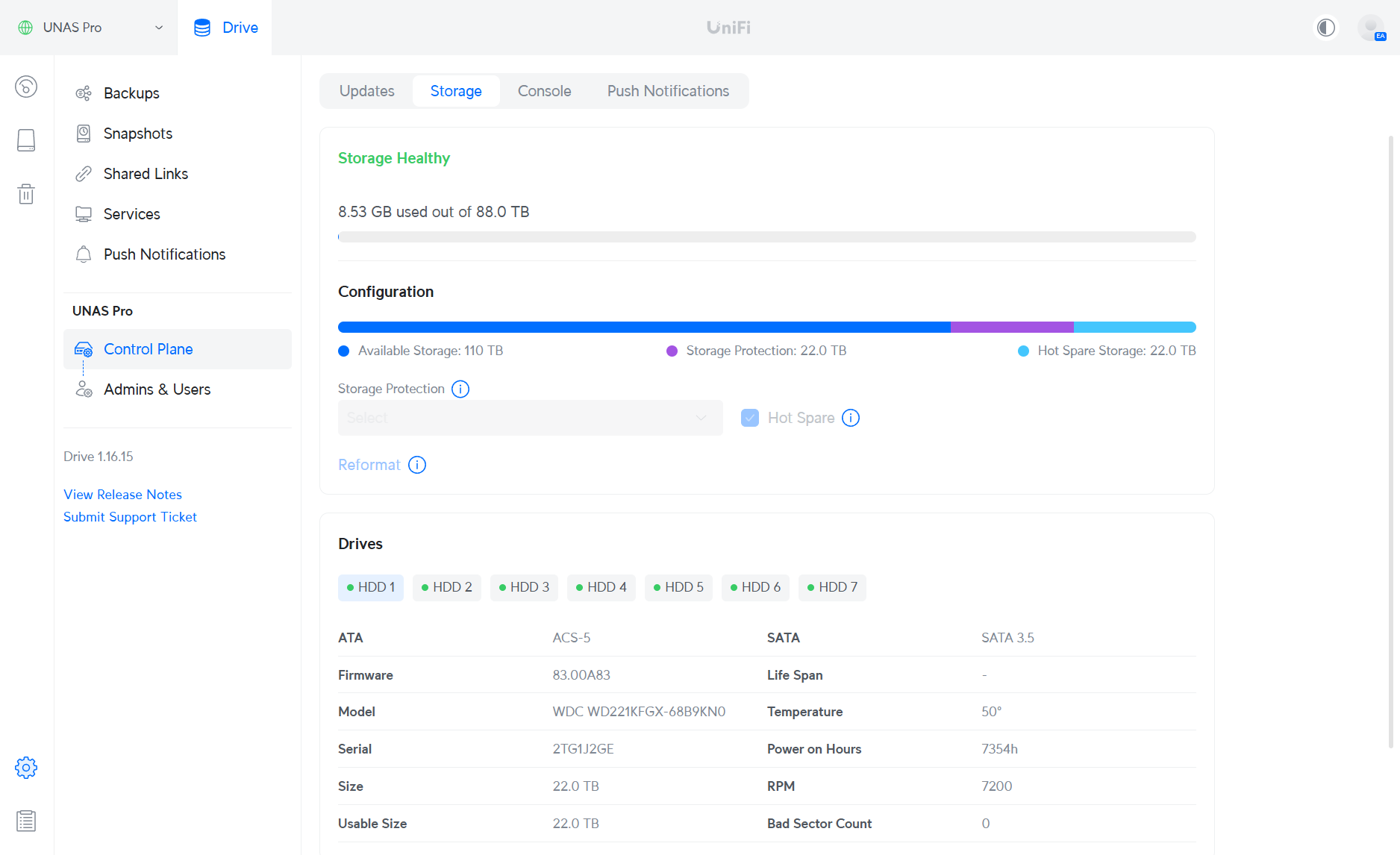Click the Reformat info icon
The width and height of the screenshot is (1400, 855).
pos(417,465)
